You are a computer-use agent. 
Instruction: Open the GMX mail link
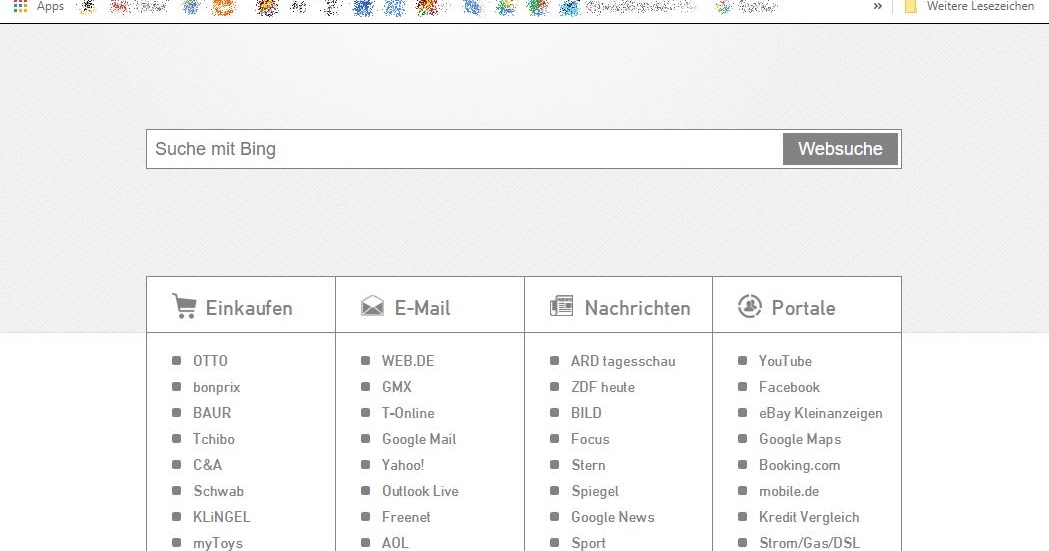(x=397, y=387)
